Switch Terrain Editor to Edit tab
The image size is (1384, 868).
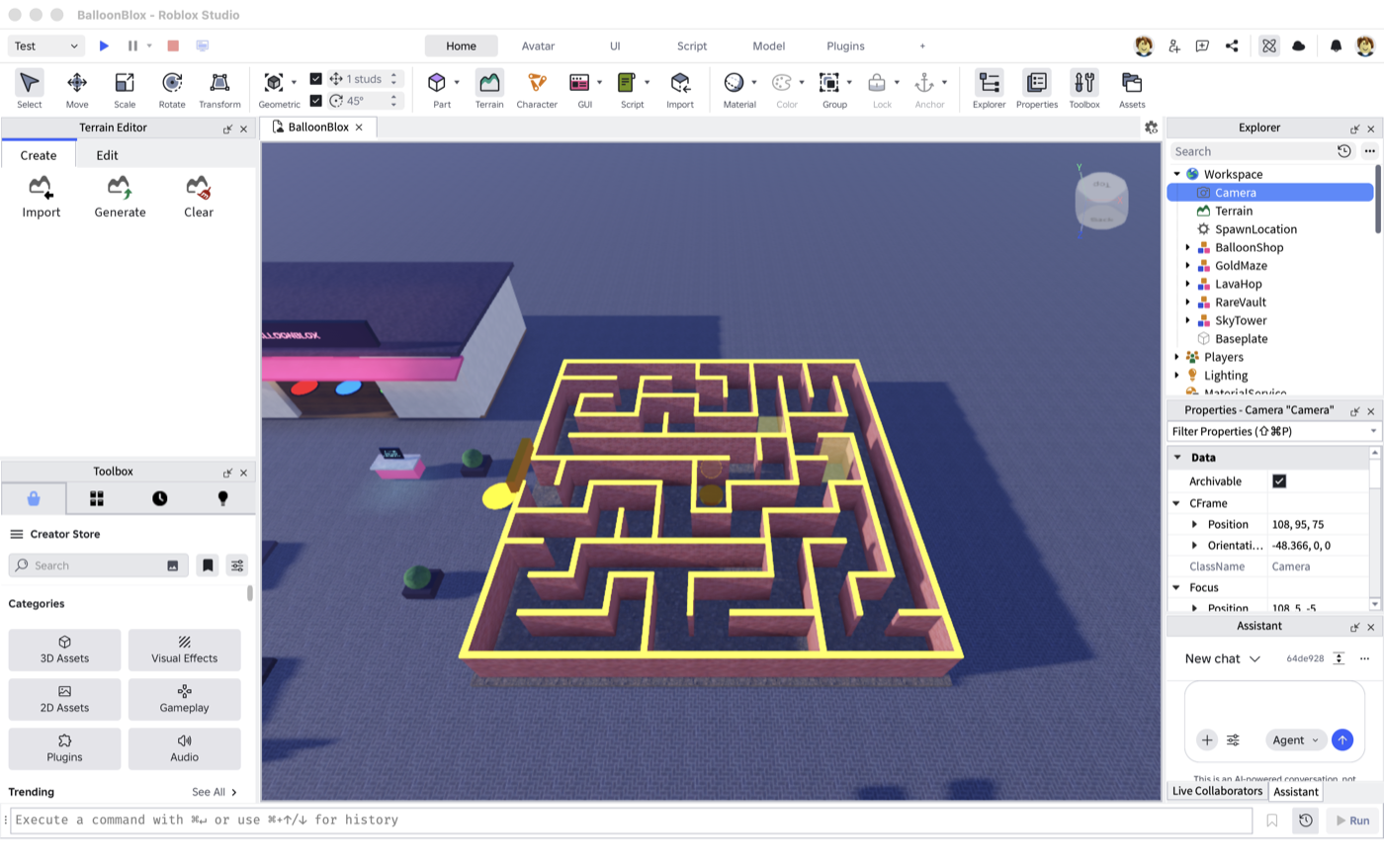[x=107, y=155]
